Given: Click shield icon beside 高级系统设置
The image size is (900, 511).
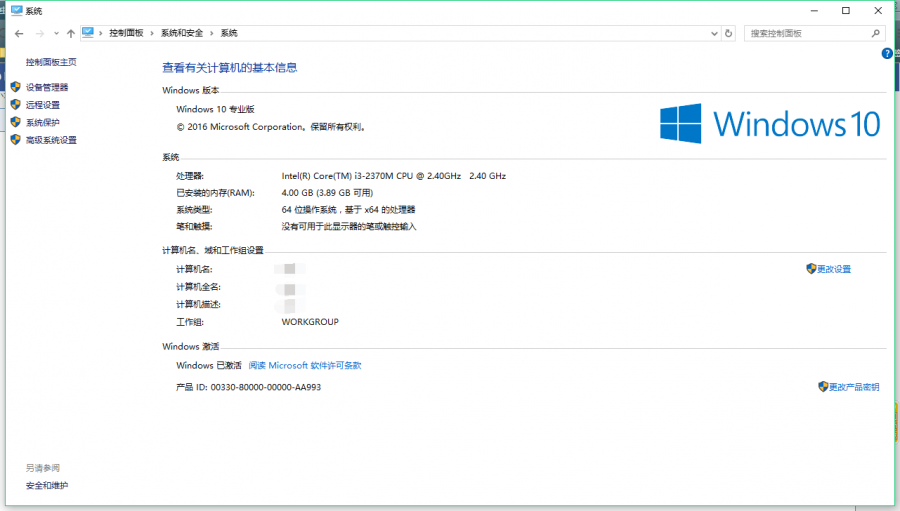Looking at the screenshot, I should [x=15, y=140].
